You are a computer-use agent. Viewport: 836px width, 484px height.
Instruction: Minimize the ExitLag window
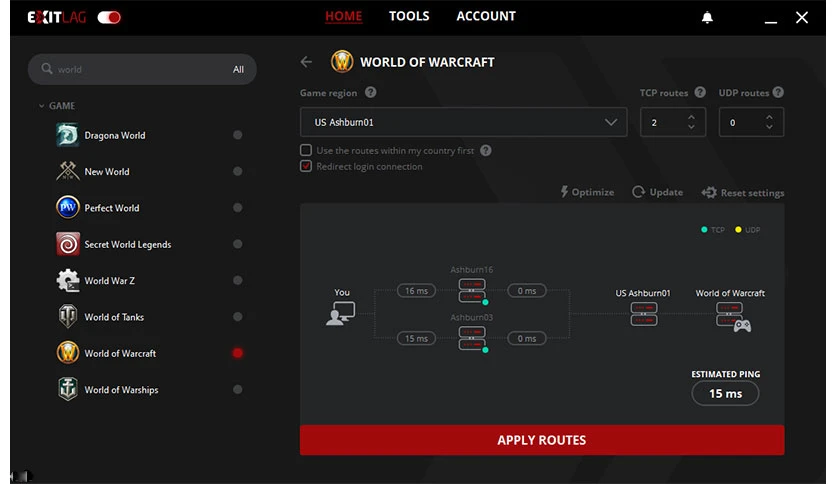770,20
